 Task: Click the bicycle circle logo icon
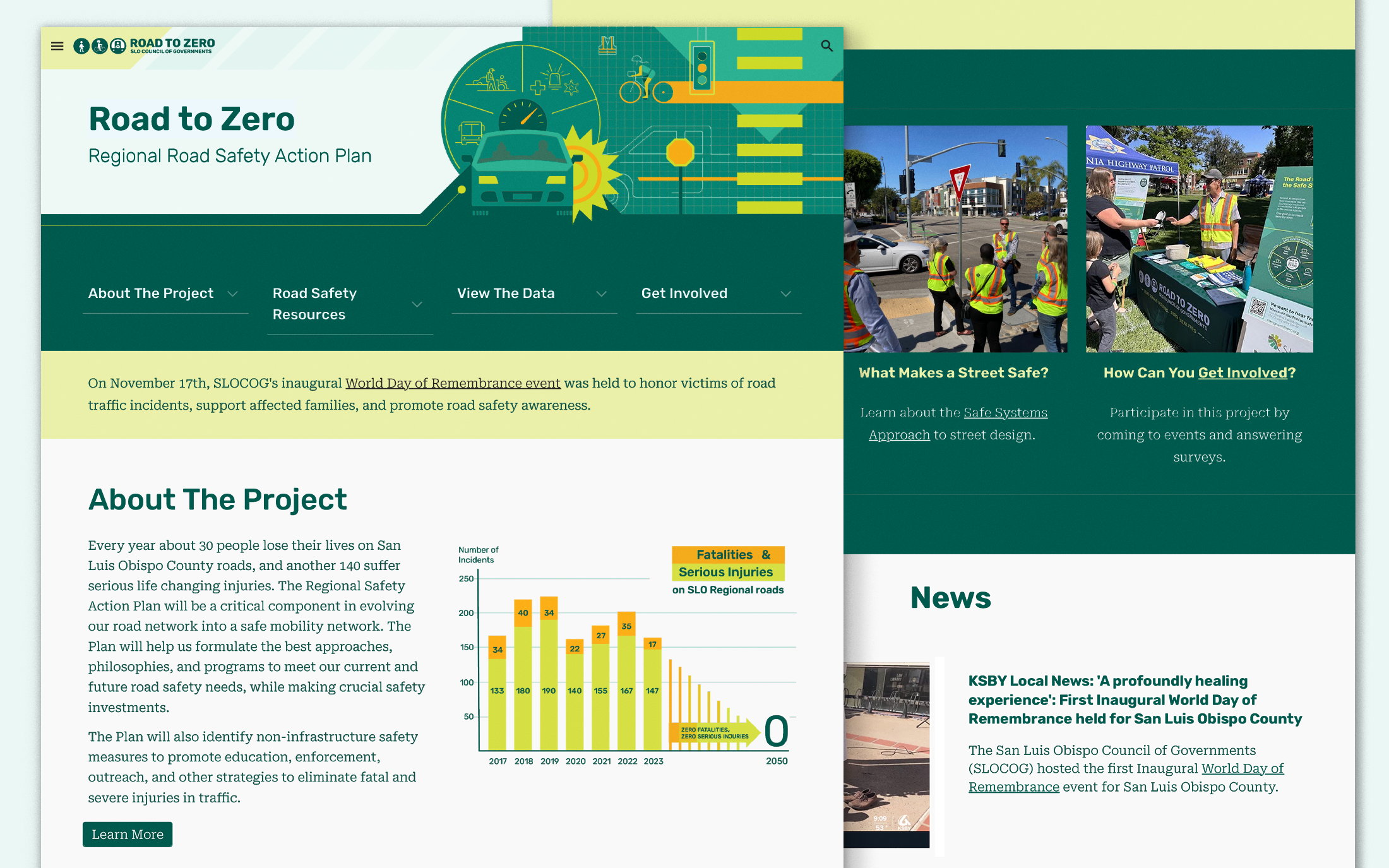100,46
